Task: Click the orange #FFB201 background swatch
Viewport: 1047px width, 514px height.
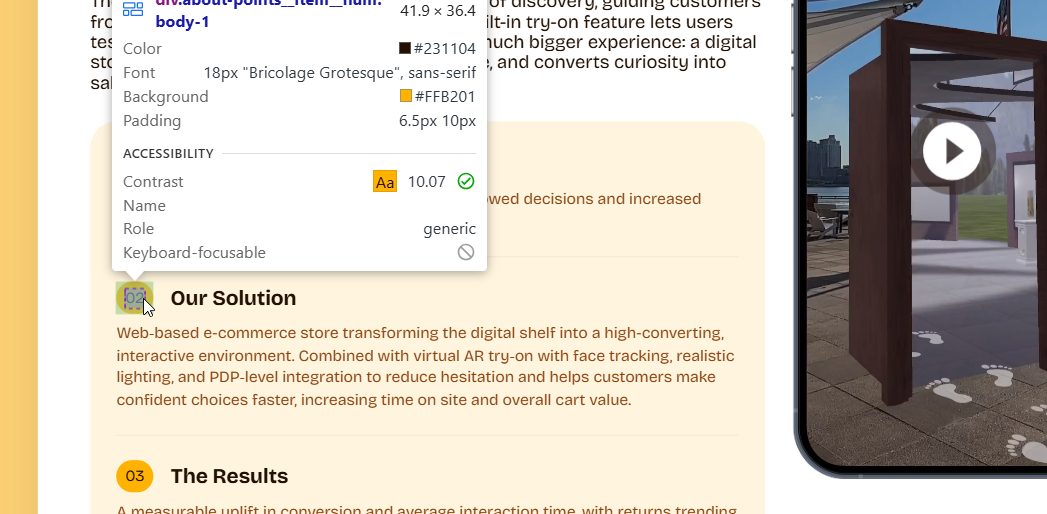Action: click(x=405, y=96)
